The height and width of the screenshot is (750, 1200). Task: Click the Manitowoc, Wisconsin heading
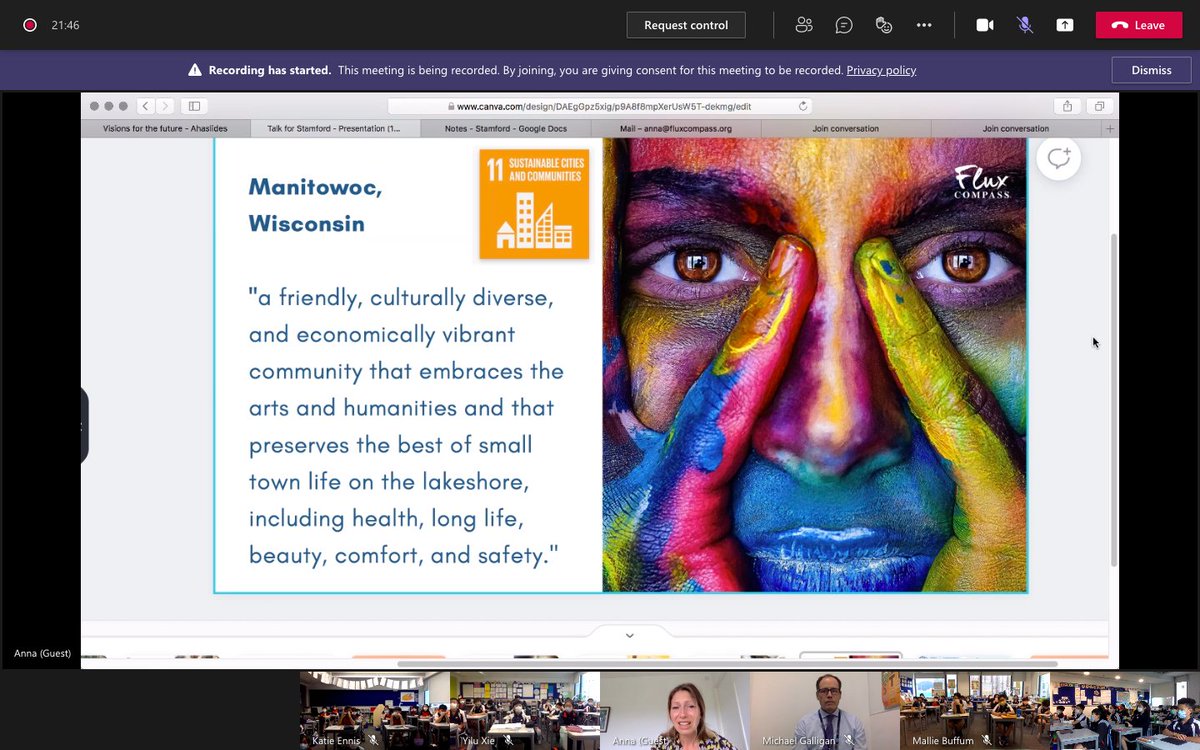pos(315,205)
